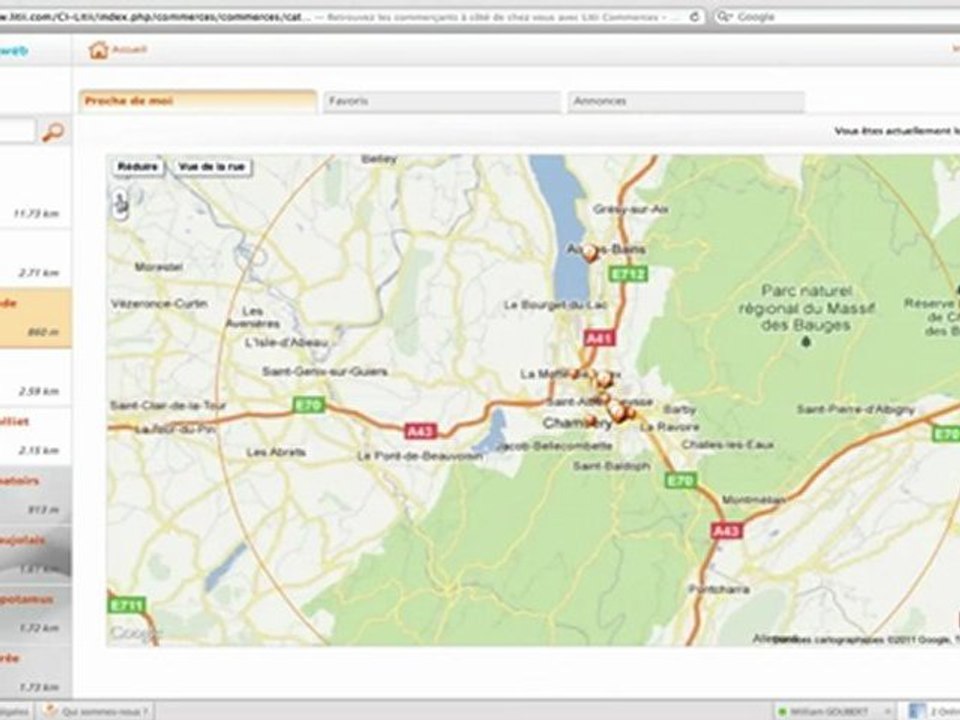Screen dimensions: 960x720
Task: Click the left sidebar search input
Action: pyautogui.click(x=17, y=131)
